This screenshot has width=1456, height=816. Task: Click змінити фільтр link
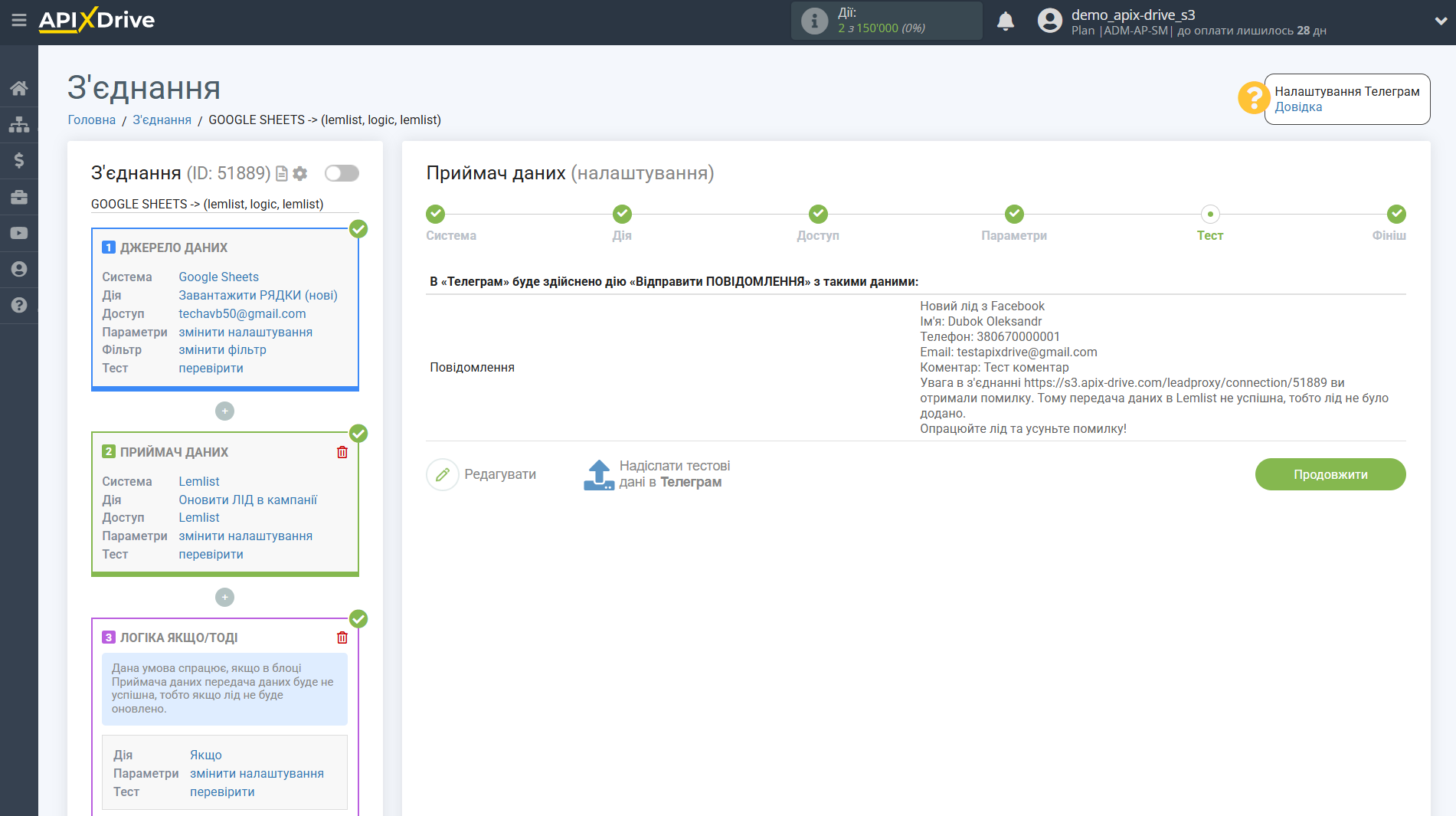pos(223,349)
